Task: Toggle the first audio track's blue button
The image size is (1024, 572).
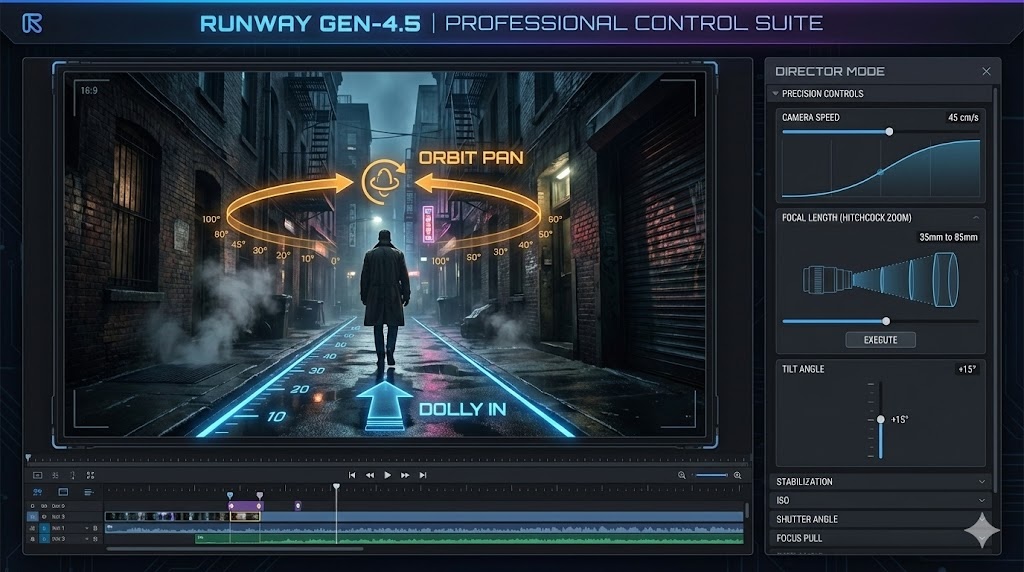Action: click(44, 528)
